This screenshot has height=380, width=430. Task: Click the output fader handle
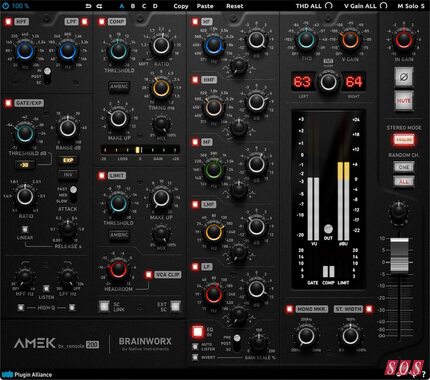point(399,254)
